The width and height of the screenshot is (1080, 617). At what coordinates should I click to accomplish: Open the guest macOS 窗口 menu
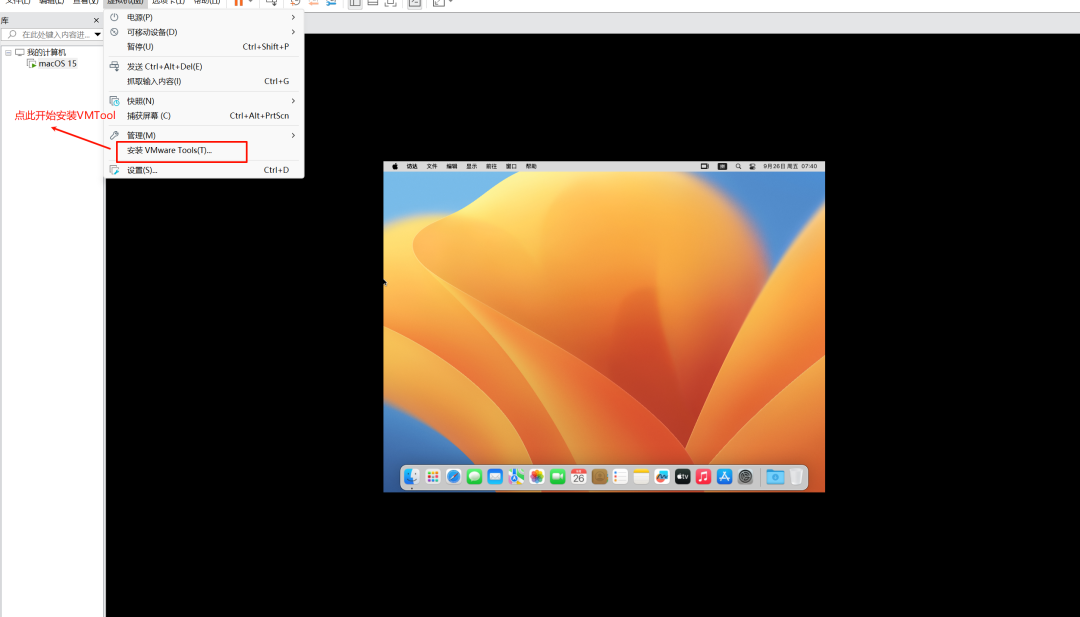[512, 166]
